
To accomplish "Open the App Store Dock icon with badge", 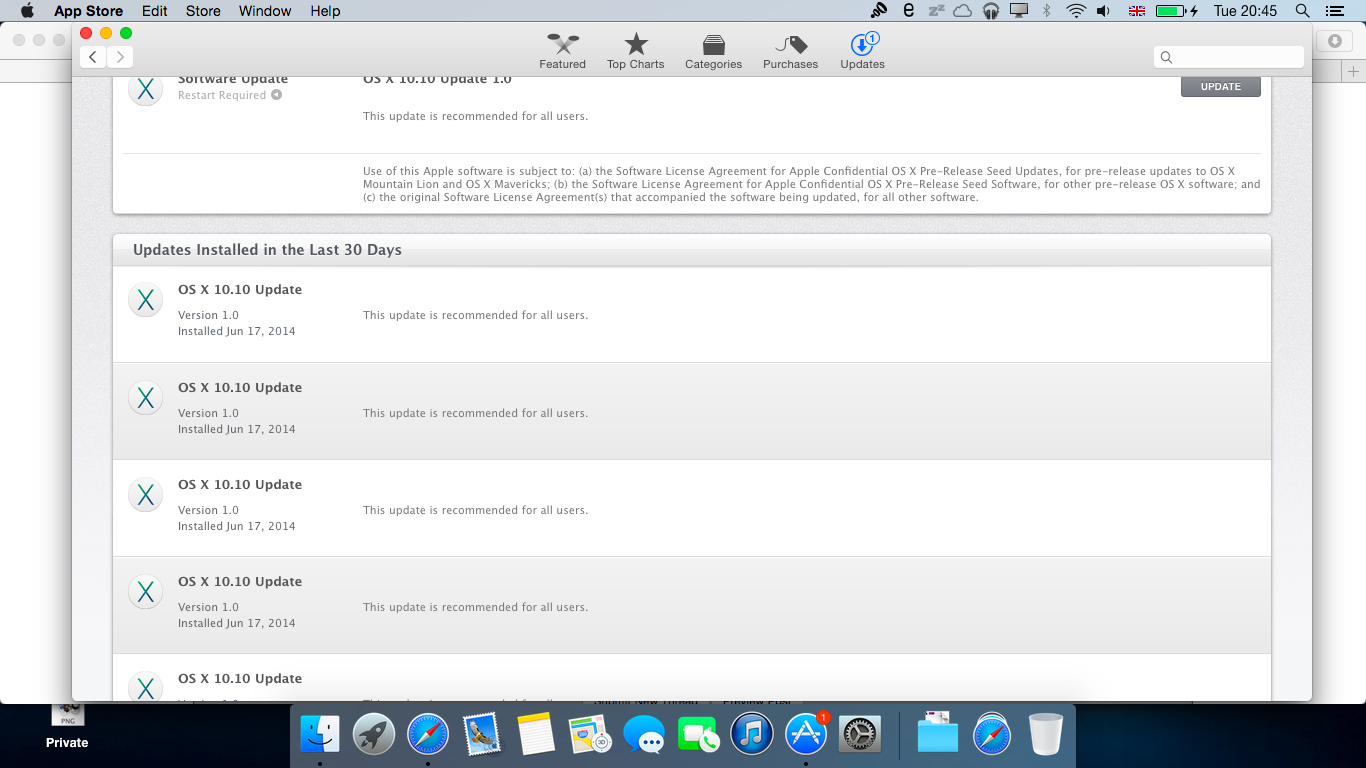I will [x=806, y=735].
